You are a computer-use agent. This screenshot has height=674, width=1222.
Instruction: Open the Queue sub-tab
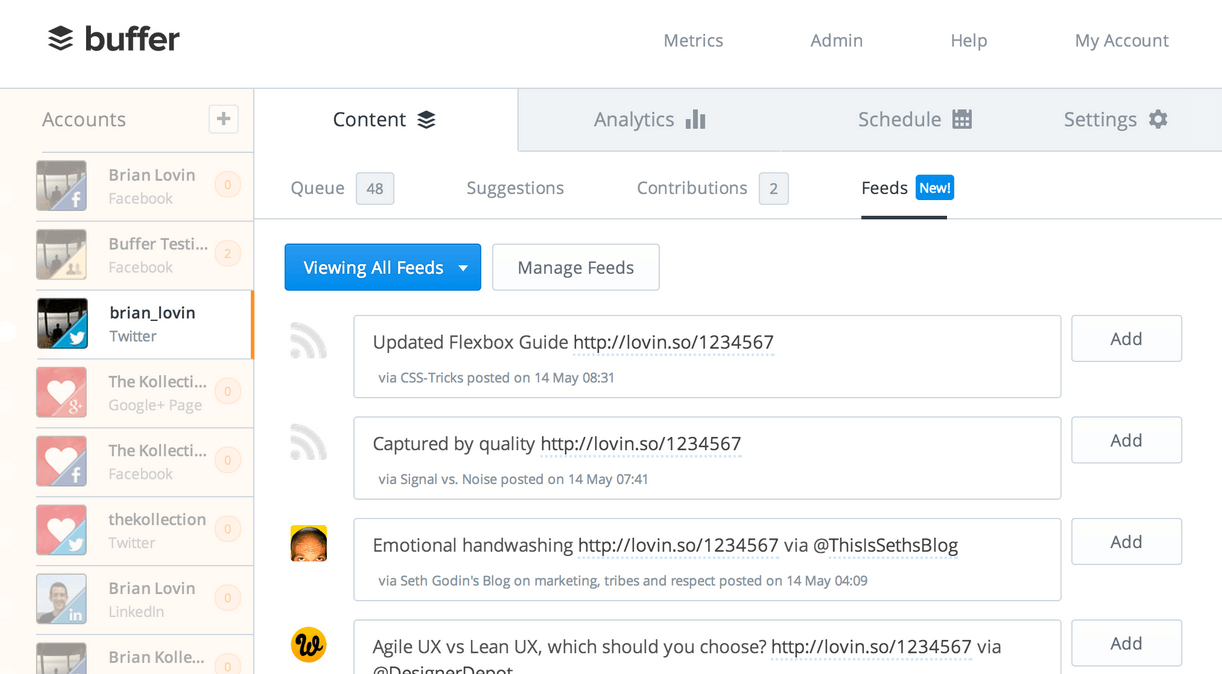click(317, 188)
